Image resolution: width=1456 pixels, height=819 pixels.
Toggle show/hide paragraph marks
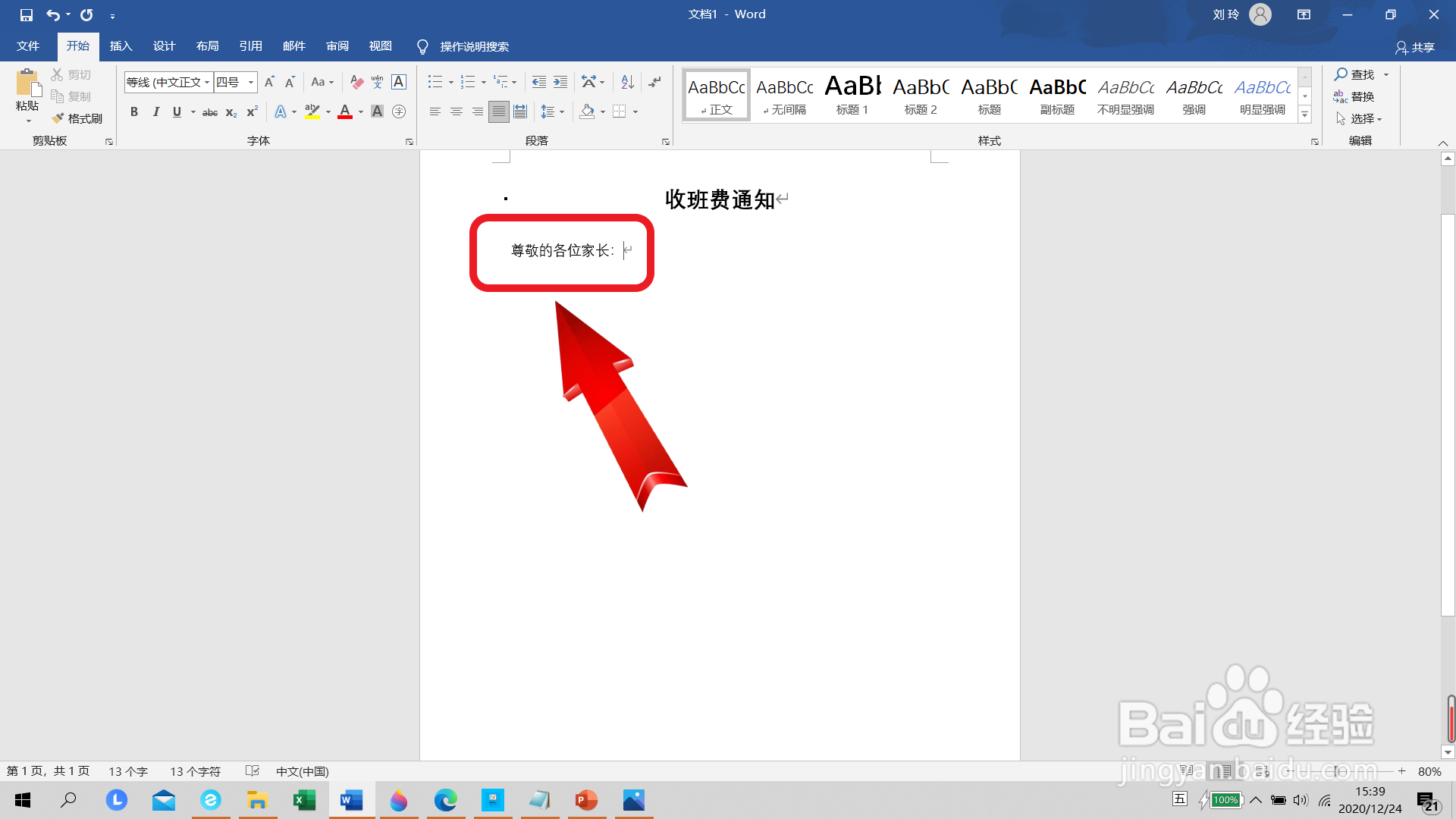click(x=654, y=82)
